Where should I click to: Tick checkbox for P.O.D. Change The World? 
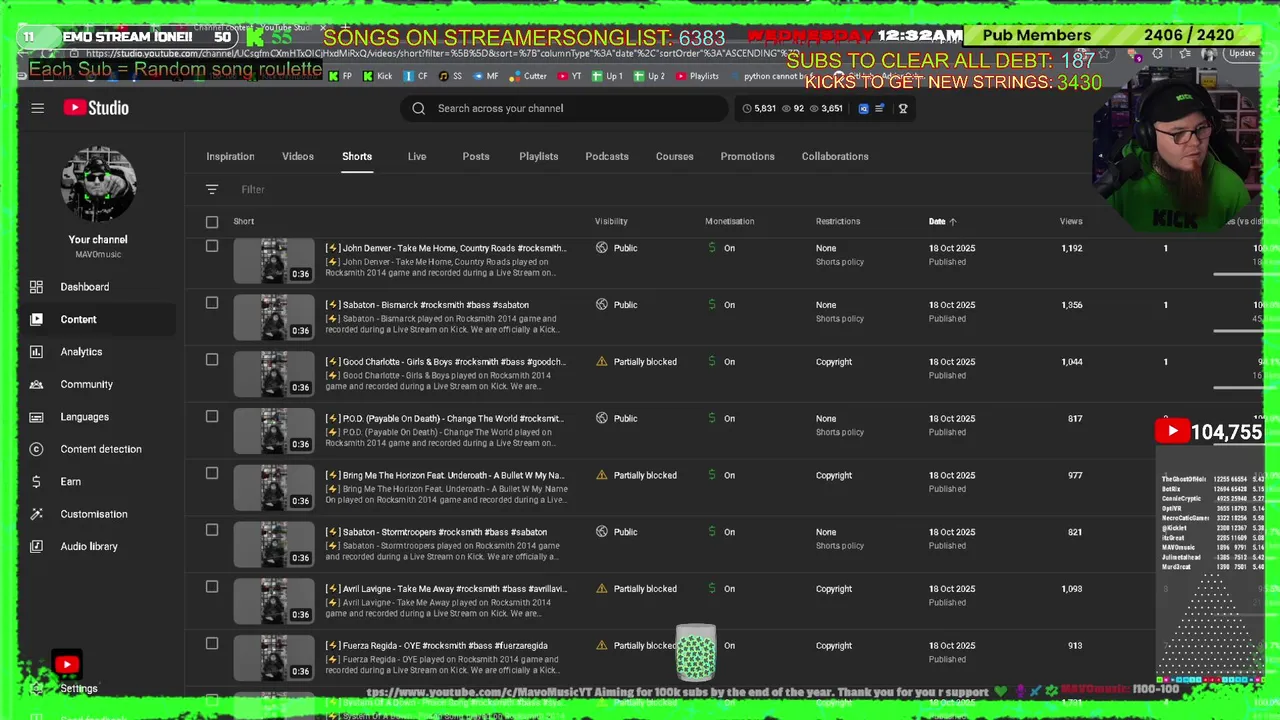(x=212, y=416)
